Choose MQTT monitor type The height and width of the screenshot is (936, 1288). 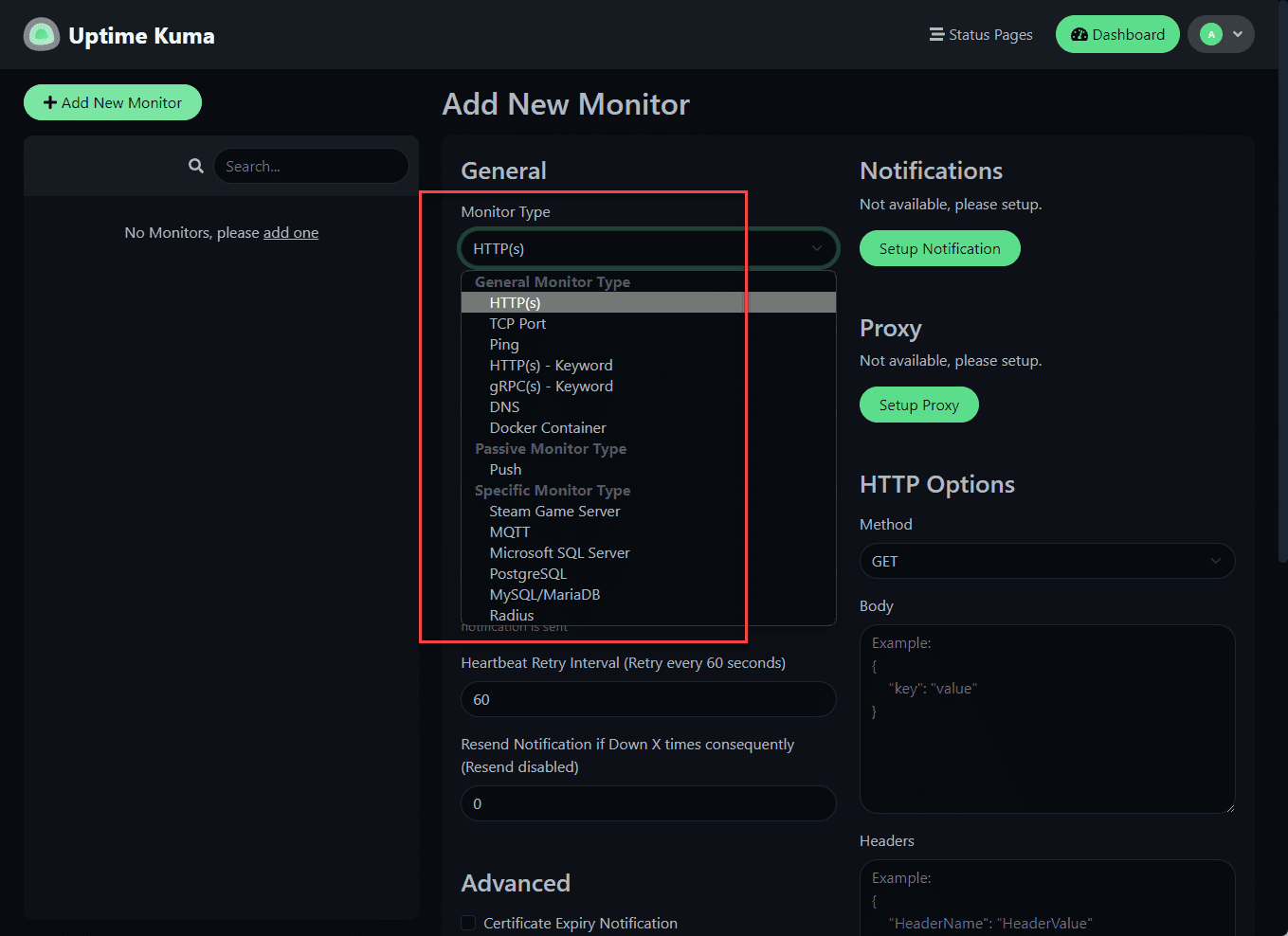coord(648,531)
